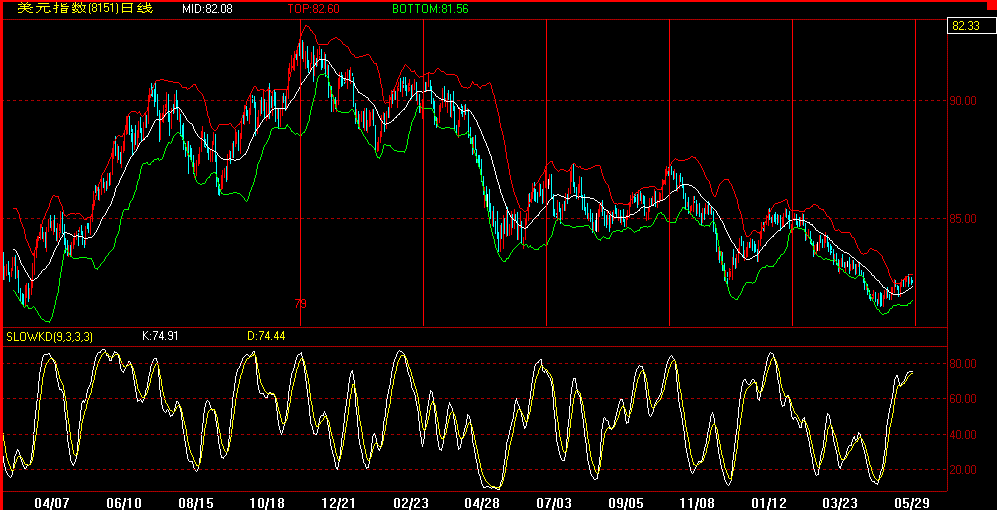Select the 11/08 date label
The width and height of the screenshot is (997, 510).
[x=698, y=502]
